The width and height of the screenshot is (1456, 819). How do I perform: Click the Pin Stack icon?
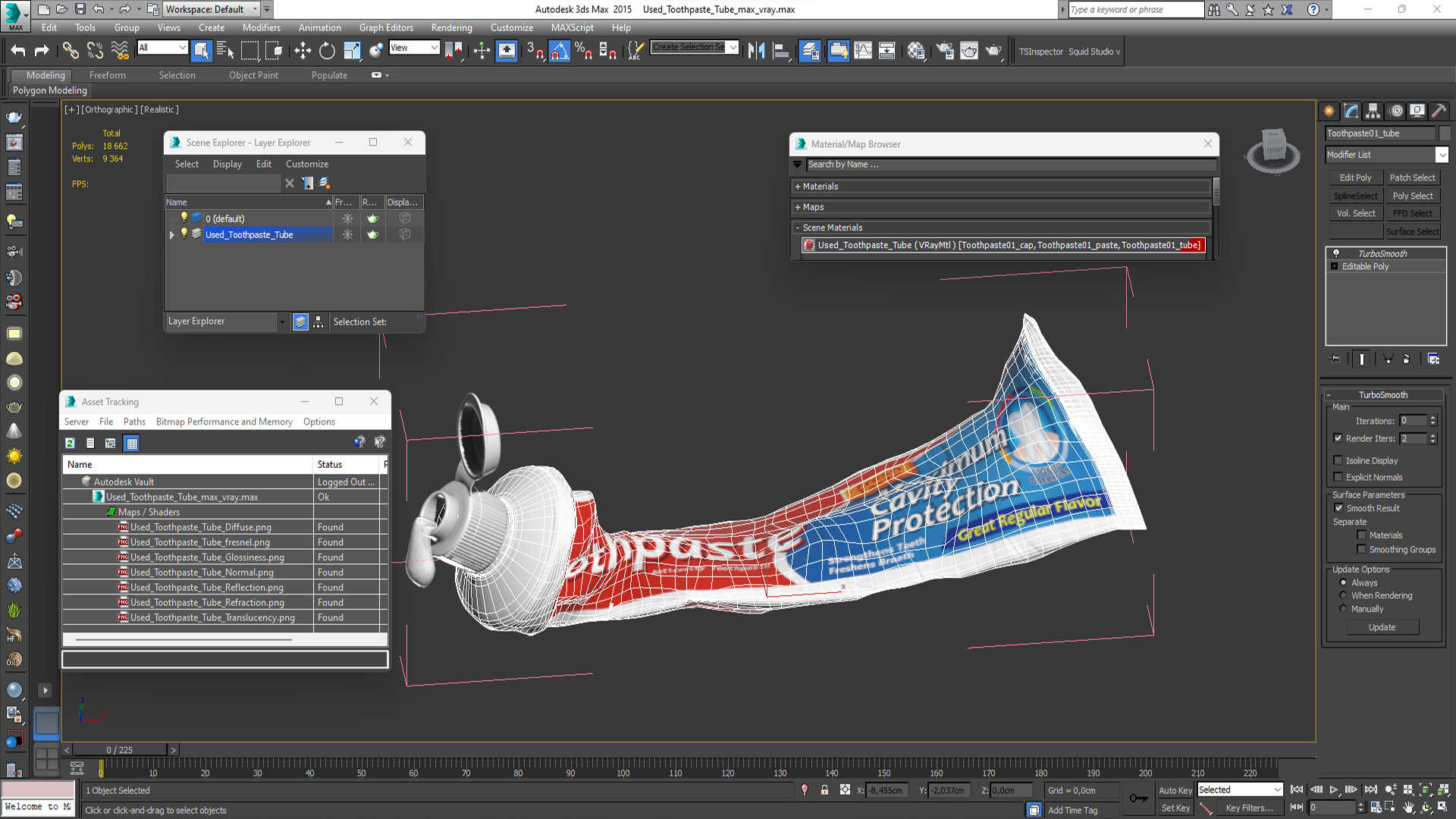(1335, 359)
